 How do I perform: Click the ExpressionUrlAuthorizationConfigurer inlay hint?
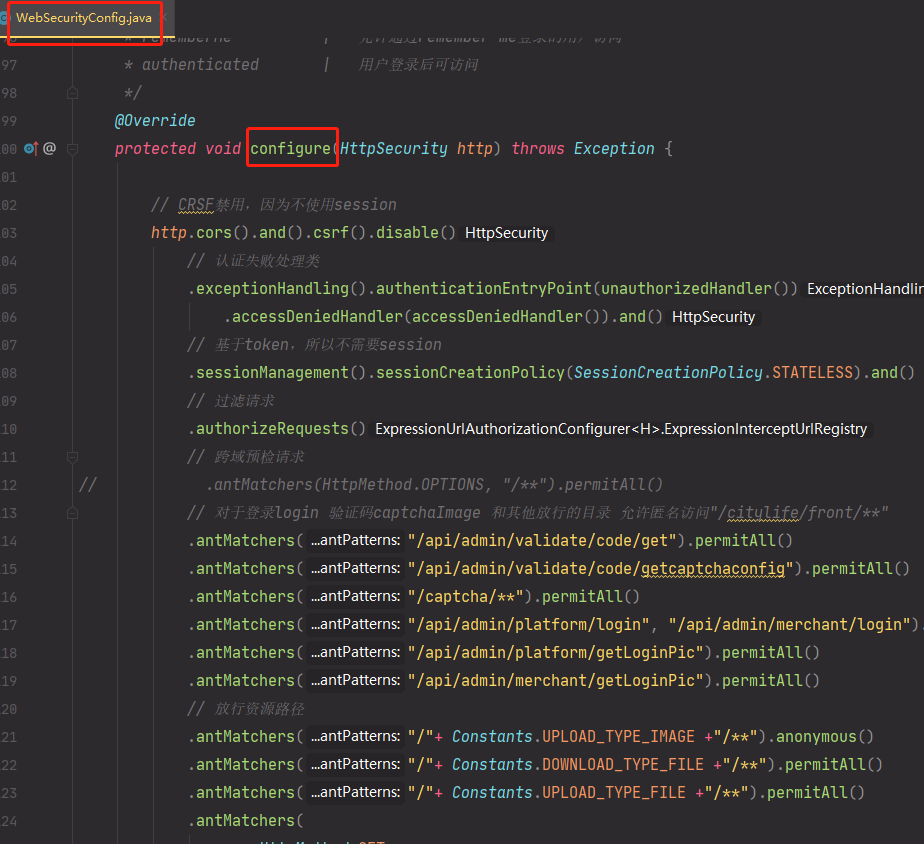621,429
